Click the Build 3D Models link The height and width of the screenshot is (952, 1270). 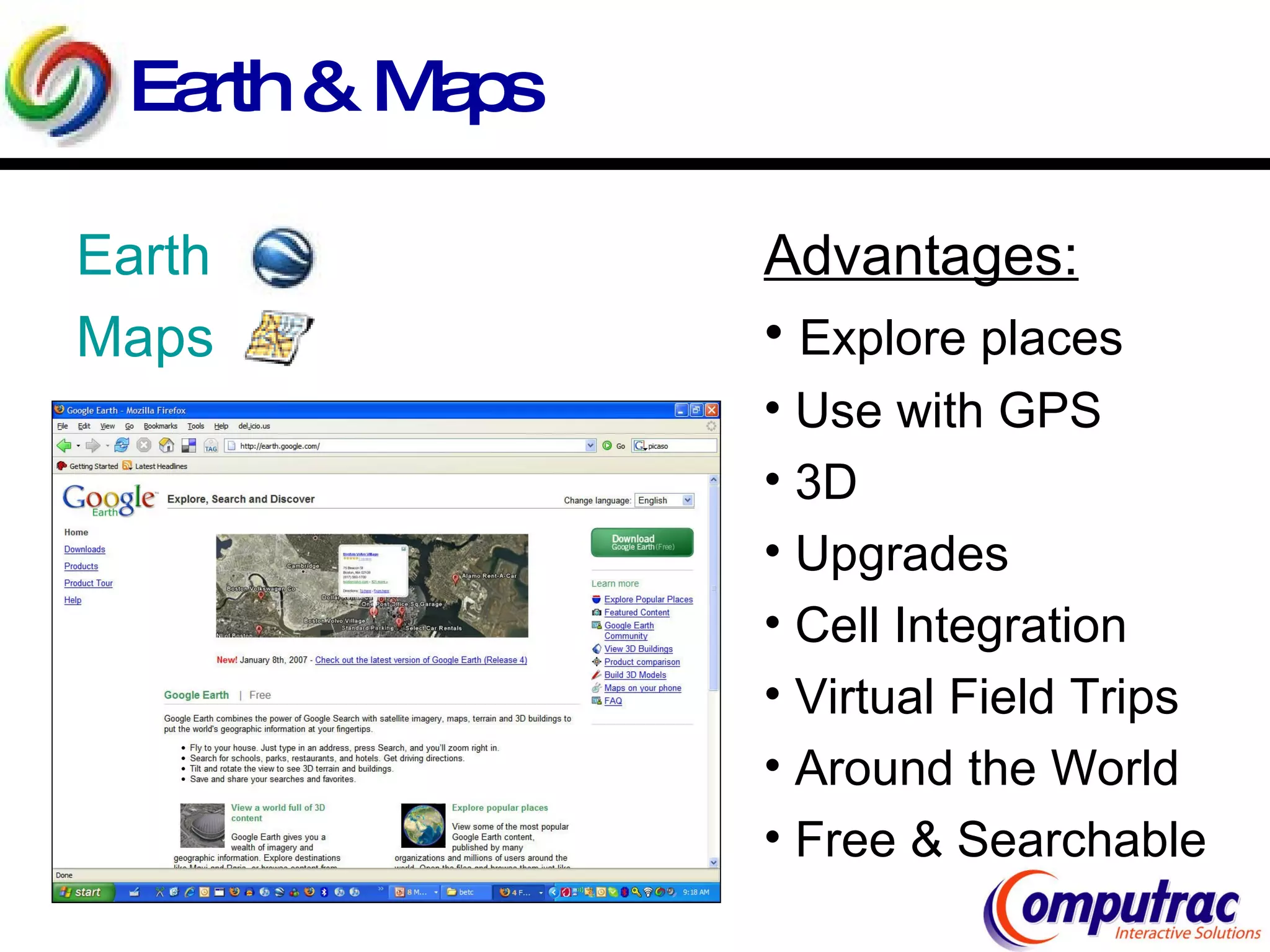click(635, 675)
